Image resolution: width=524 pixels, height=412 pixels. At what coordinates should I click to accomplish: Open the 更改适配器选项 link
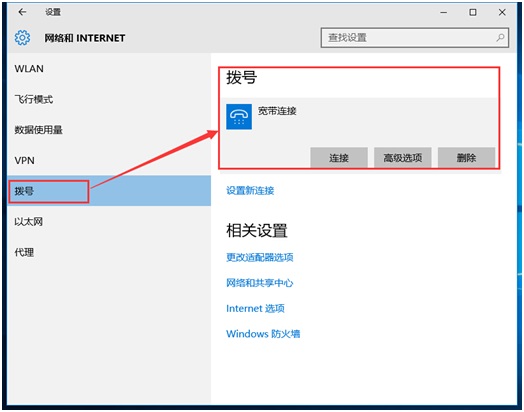(260, 257)
